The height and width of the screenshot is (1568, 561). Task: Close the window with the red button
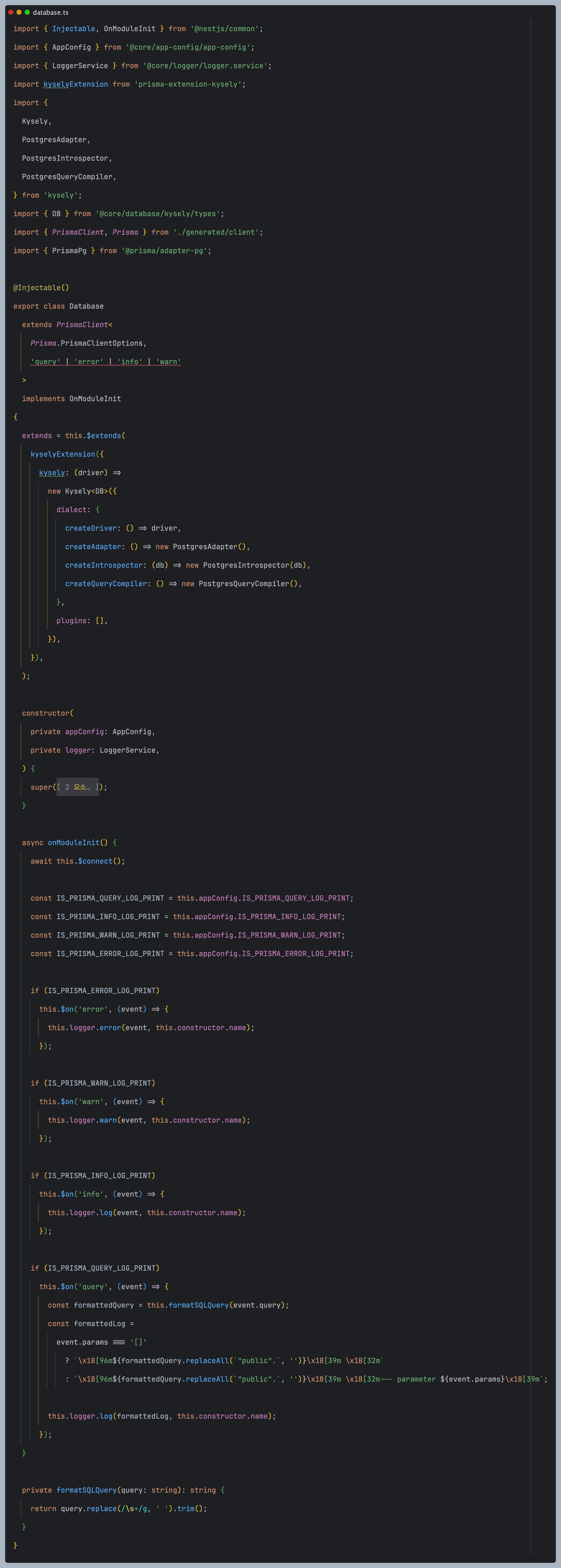(x=11, y=12)
